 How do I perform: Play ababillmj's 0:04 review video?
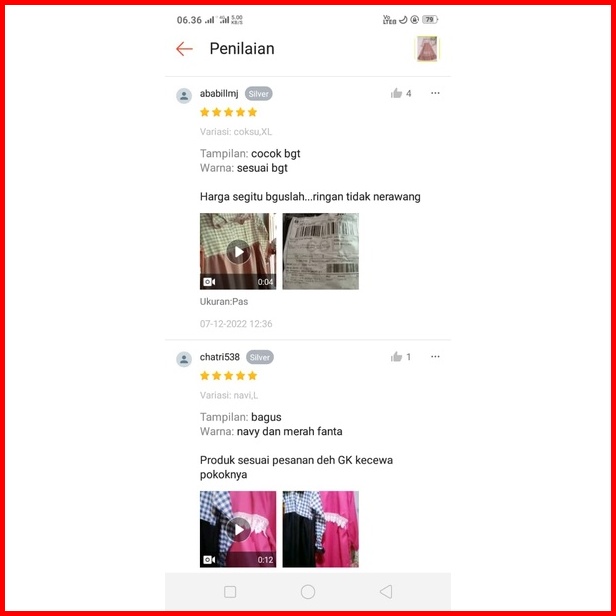point(238,251)
